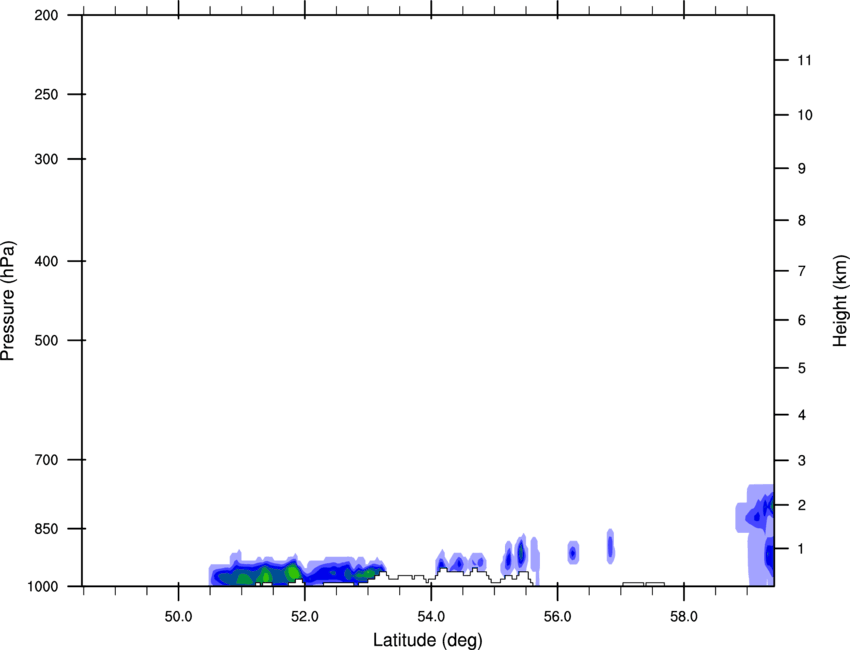Screen dimensions: 850x650
Task: Click the 50.0 latitude tick label
Action: (x=178, y=617)
